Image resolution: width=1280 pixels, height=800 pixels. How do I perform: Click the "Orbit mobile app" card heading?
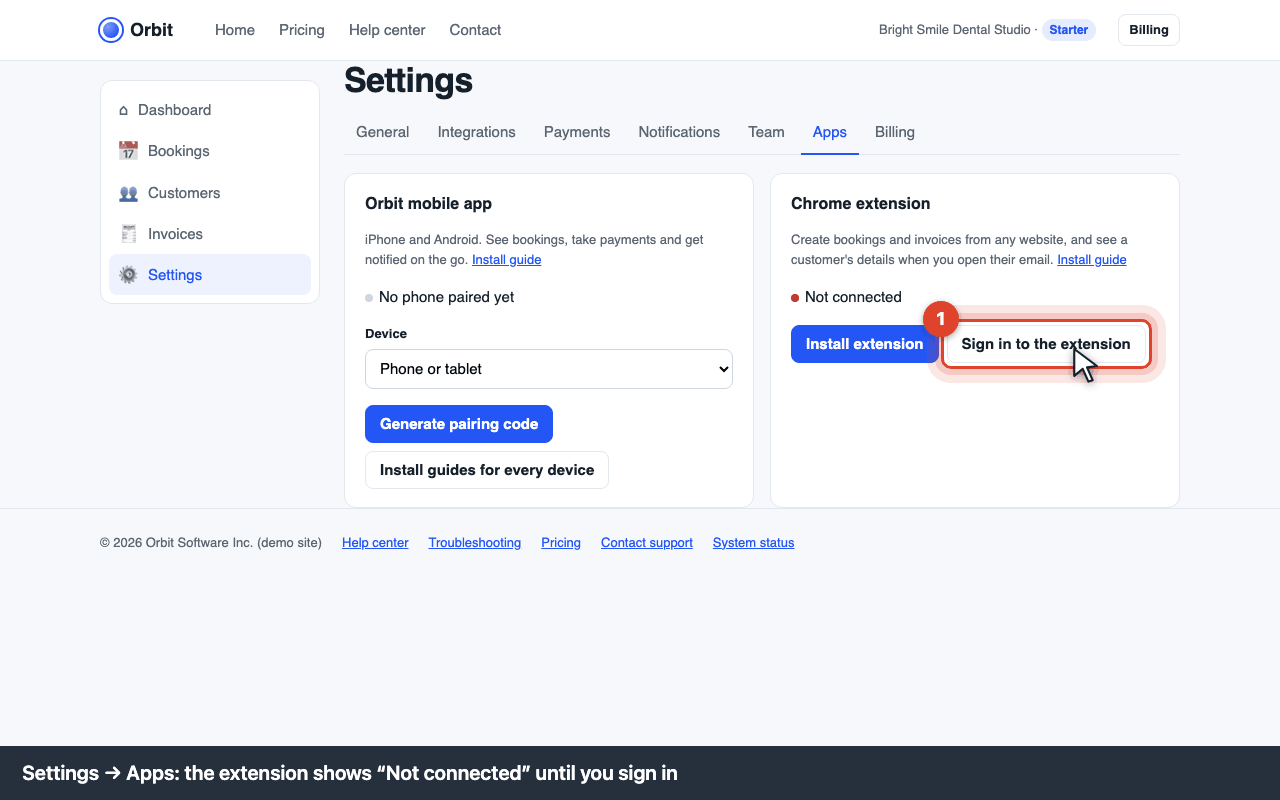[428, 203]
